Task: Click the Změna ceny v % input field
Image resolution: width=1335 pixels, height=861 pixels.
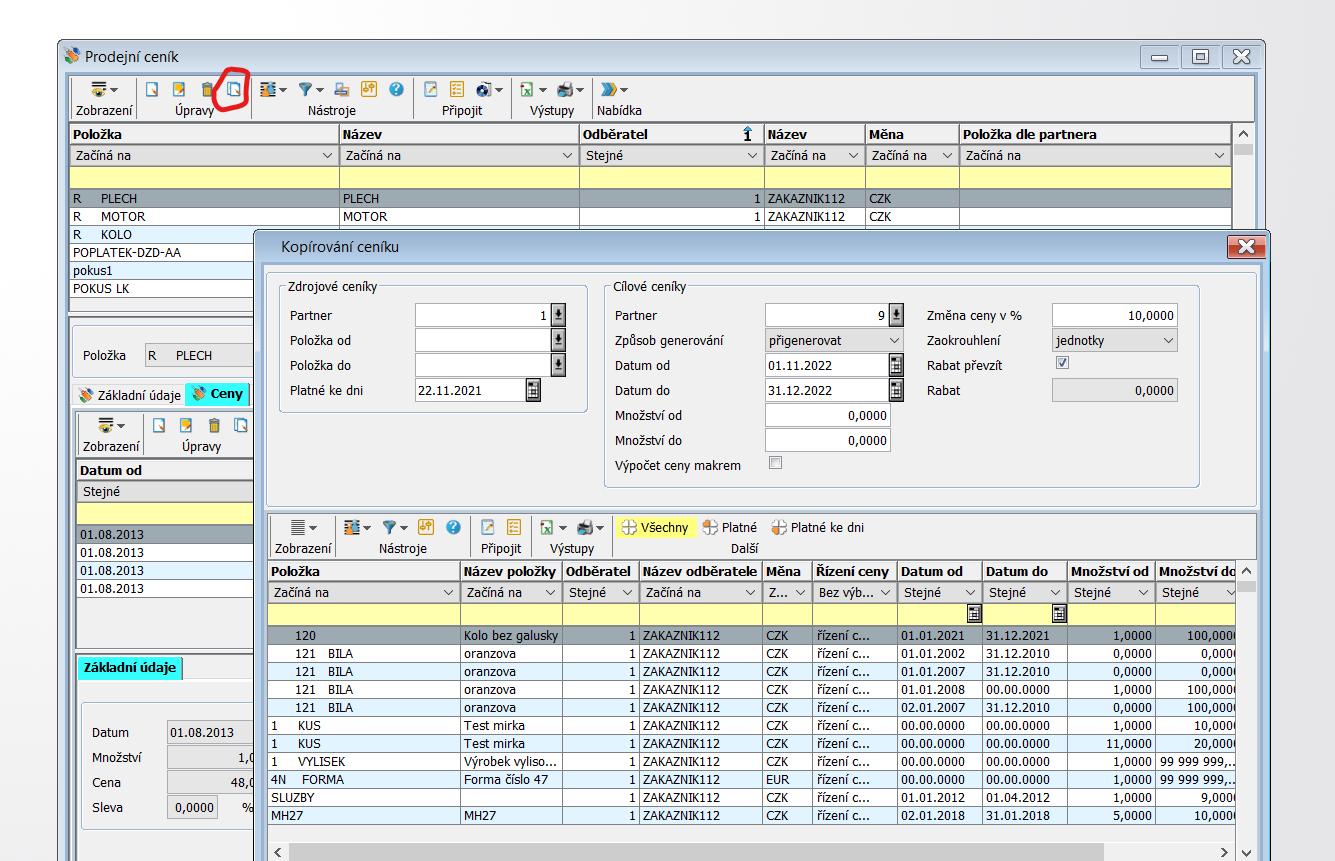Action: pos(1114,316)
